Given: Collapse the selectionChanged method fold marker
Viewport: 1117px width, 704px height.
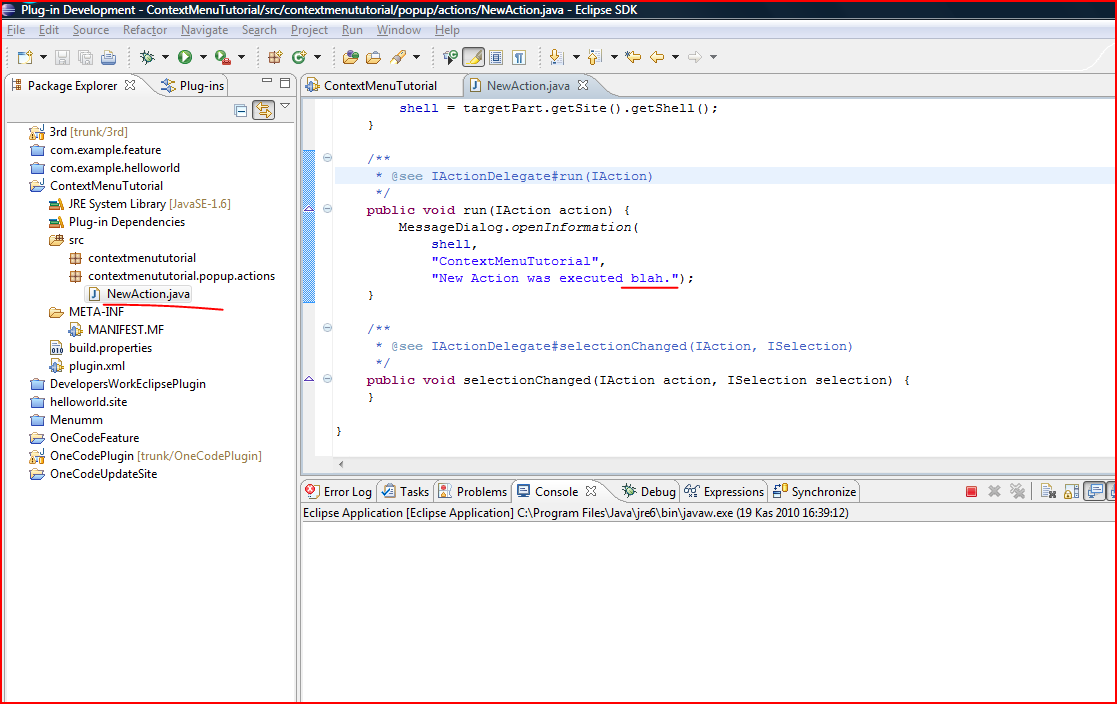Looking at the screenshot, I should pos(328,379).
